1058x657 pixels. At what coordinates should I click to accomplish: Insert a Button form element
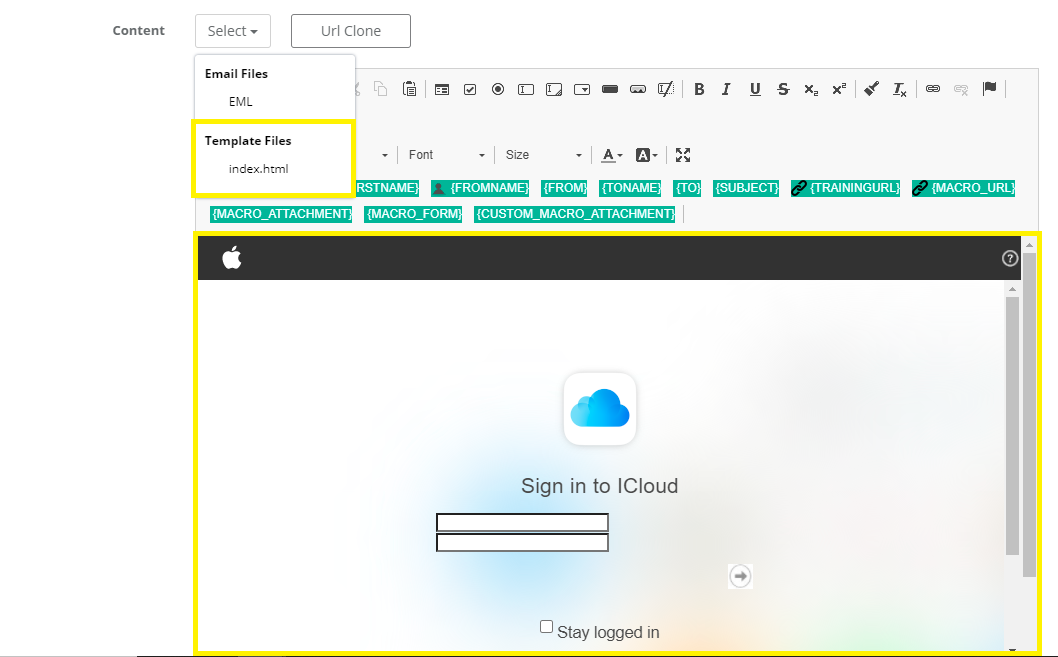tap(610, 89)
